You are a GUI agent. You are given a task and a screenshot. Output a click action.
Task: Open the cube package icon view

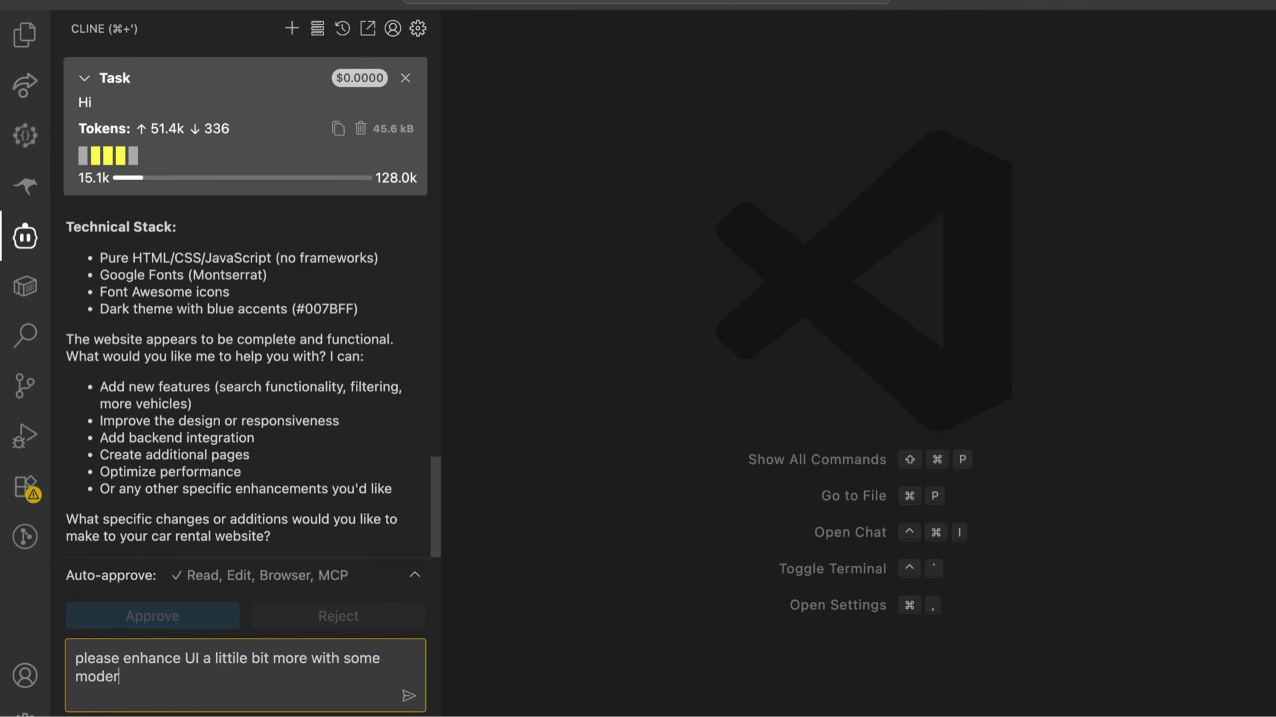(x=25, y=286)
